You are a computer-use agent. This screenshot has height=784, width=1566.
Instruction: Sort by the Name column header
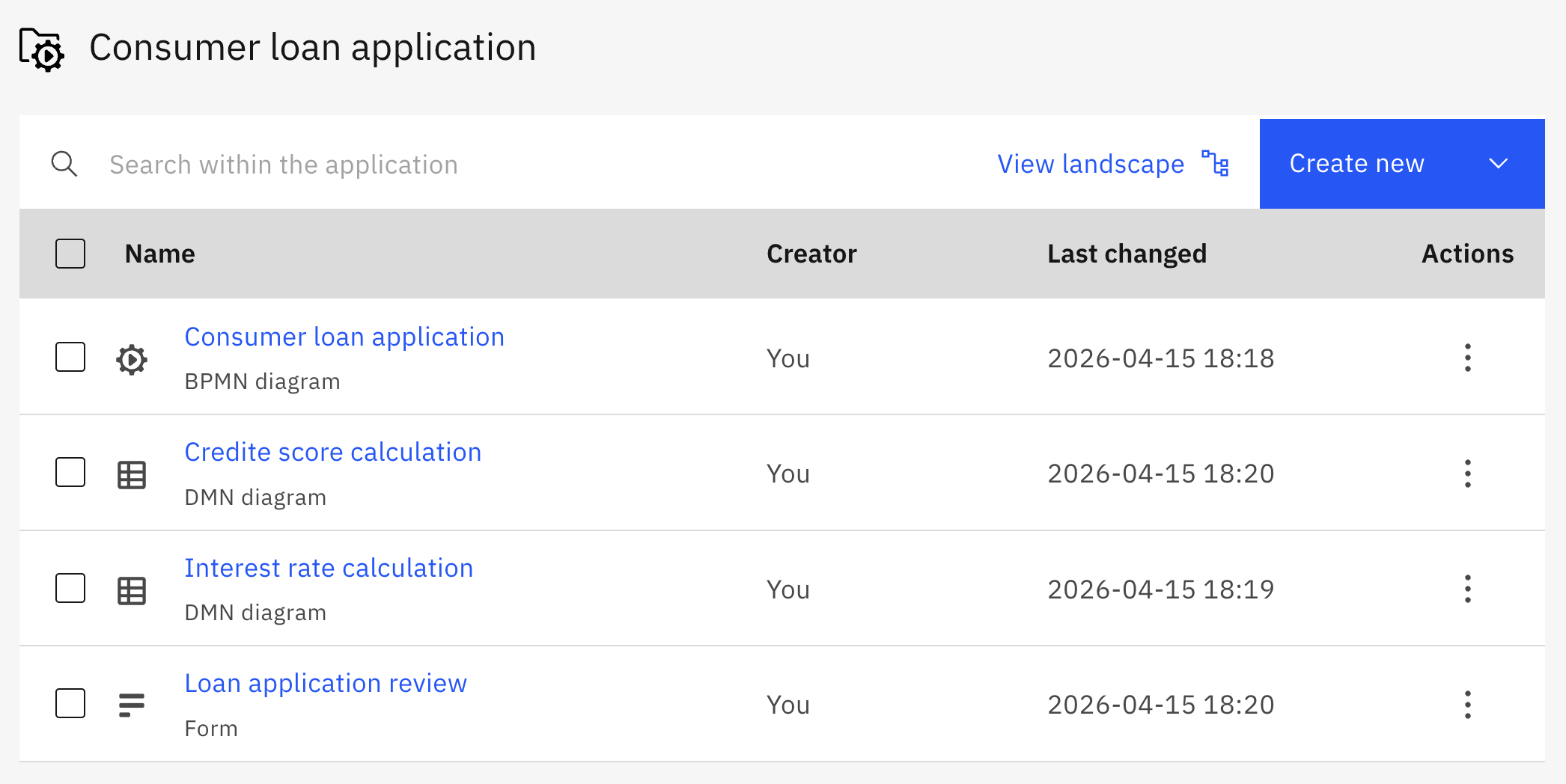[x=160, y=254]
